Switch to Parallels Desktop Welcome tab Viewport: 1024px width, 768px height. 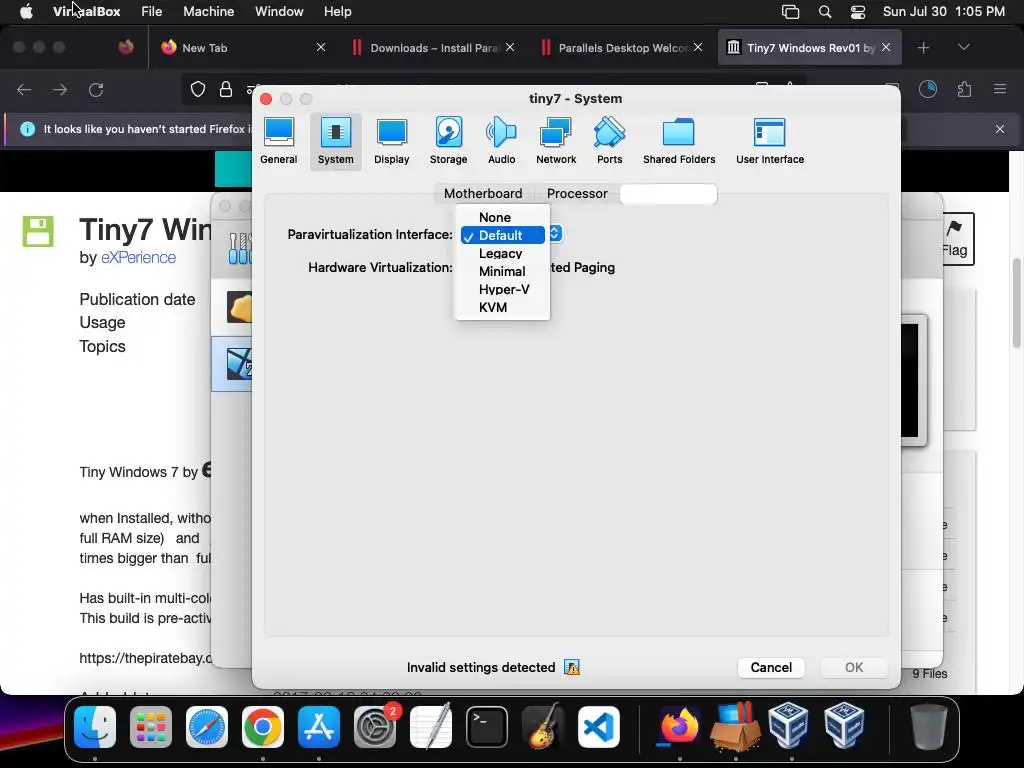[622, 48]
